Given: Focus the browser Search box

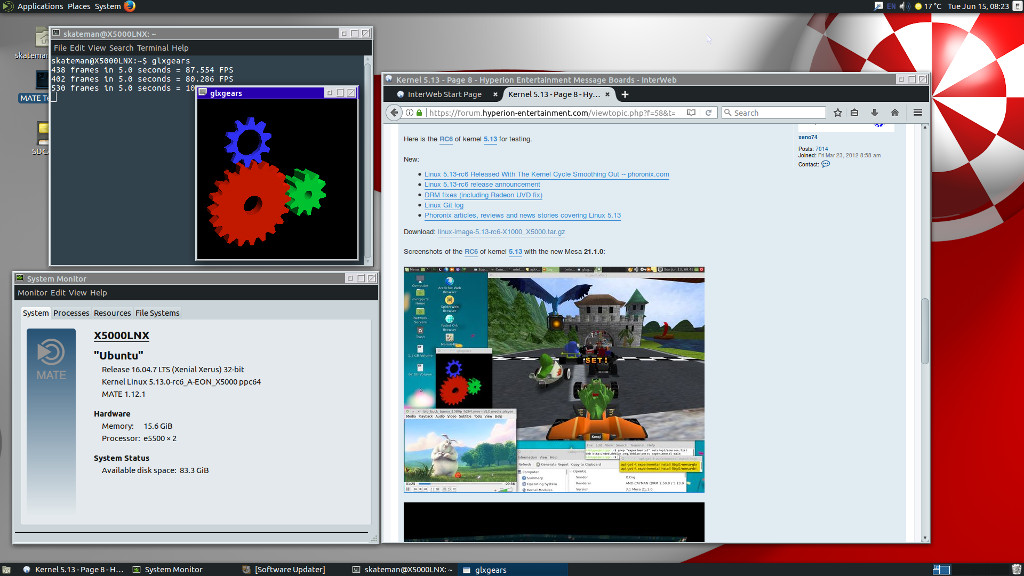Looking at the screenshot, I should pyautogui.click(x=774, y=112).
